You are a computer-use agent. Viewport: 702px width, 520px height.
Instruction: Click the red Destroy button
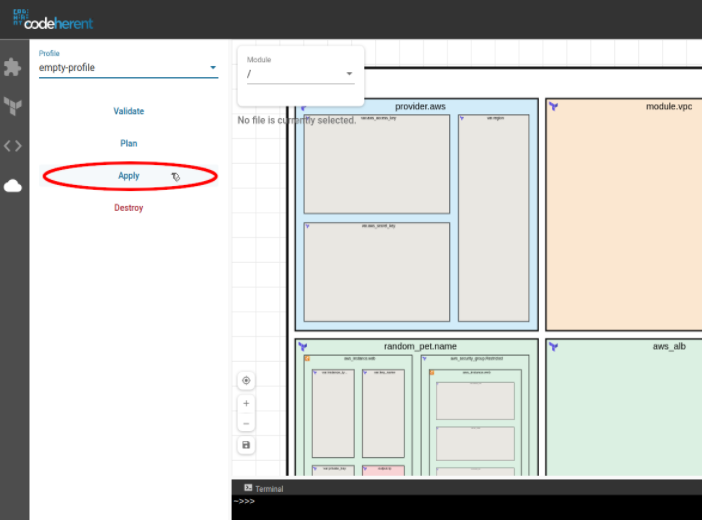pos(128,208)
